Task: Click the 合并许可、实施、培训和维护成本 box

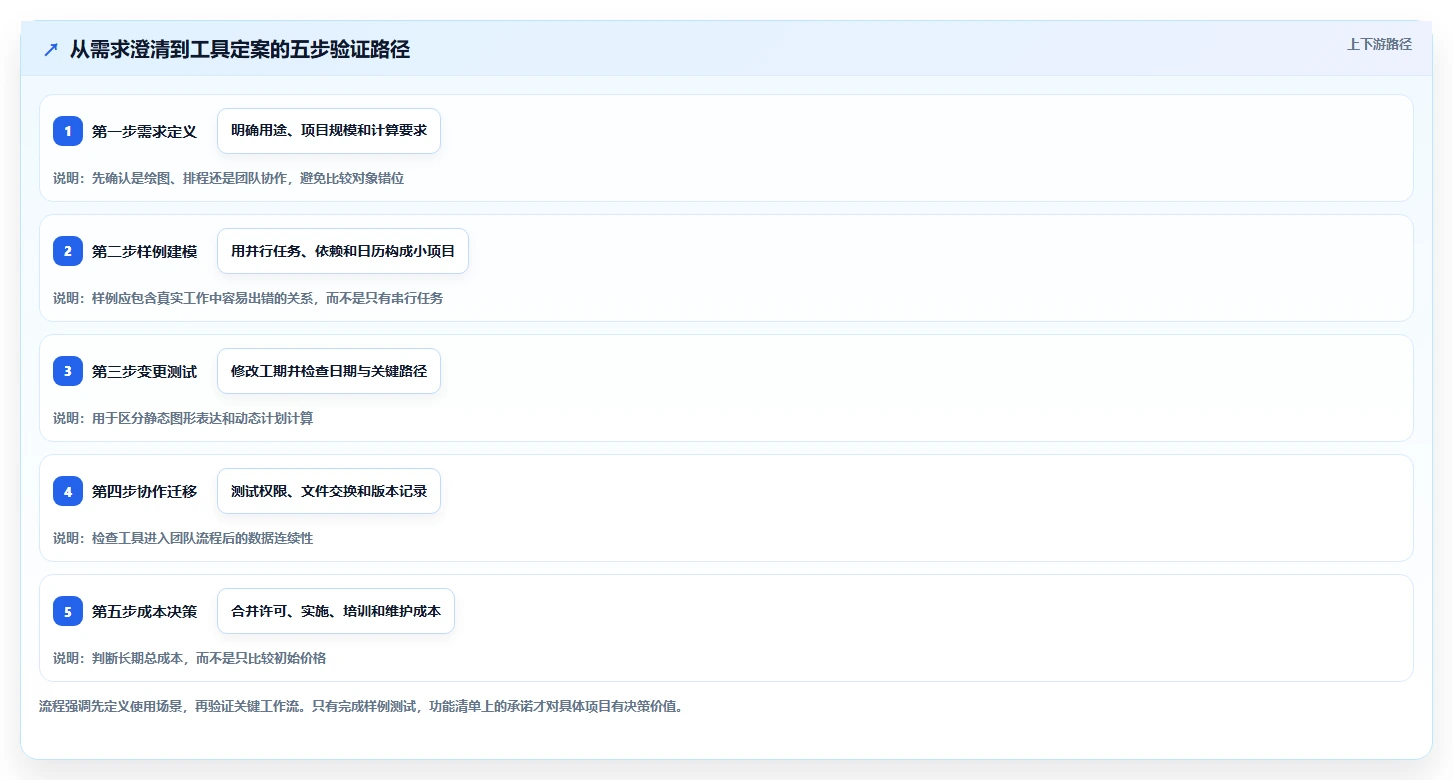Action: tap(336, 611)
